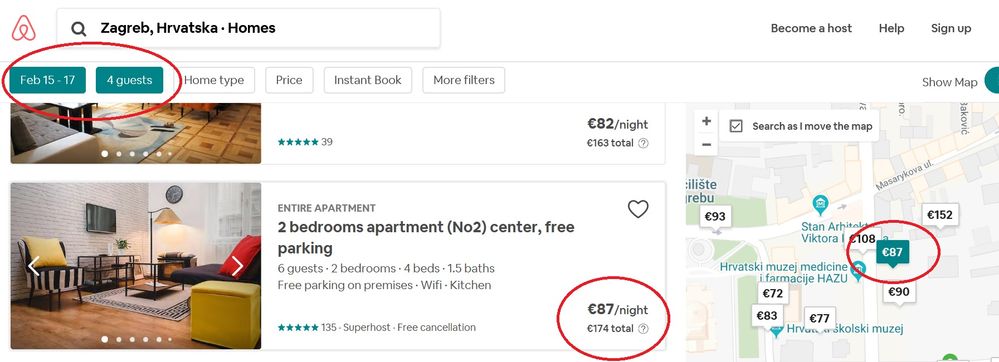Zoom in on map with plus
Viewport: 999px width, 362px height.
706,121
